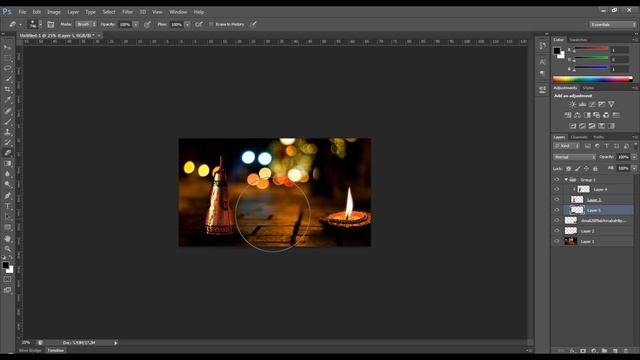Toggle Quick Mask mode icon
The image size is (640, 360).
coord(7,280)
